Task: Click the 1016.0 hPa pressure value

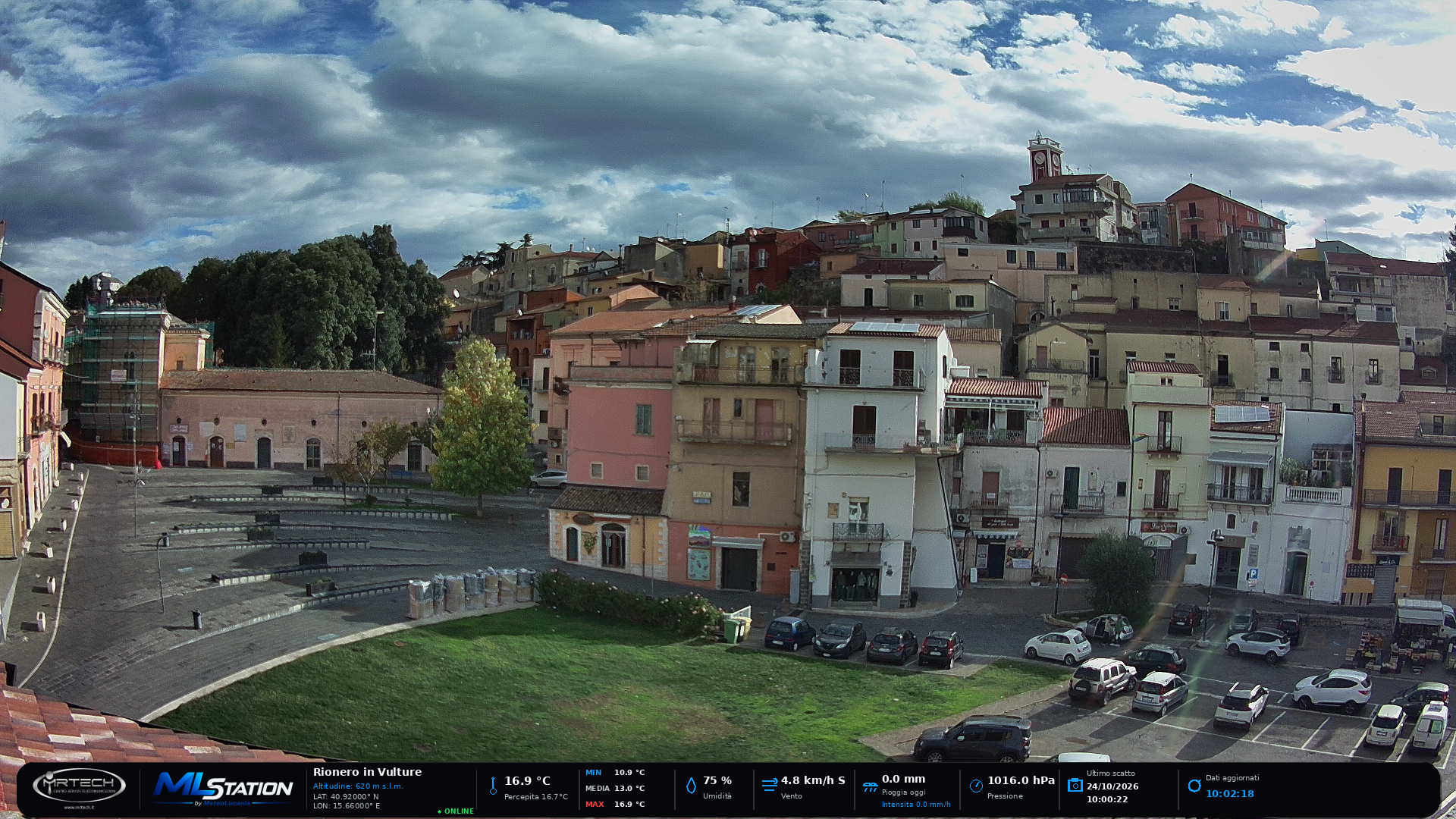Action: pos(1021,780)
